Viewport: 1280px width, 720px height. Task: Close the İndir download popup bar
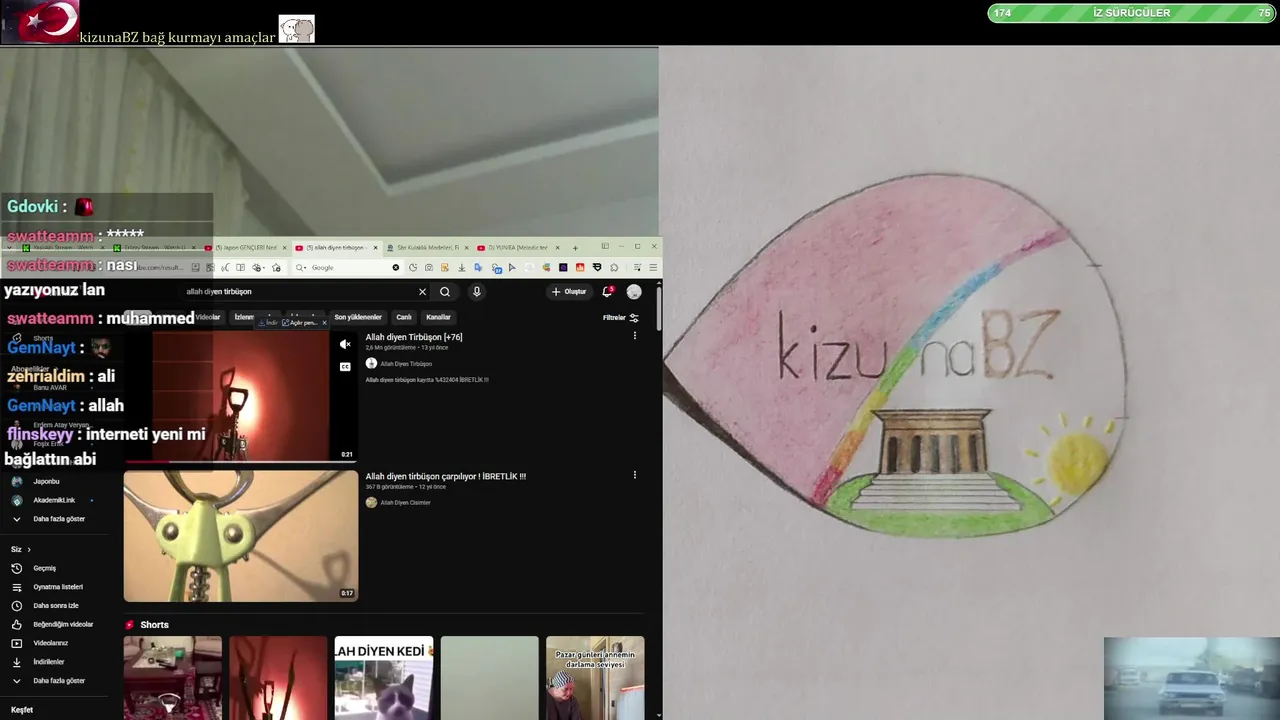click(324, 323)
